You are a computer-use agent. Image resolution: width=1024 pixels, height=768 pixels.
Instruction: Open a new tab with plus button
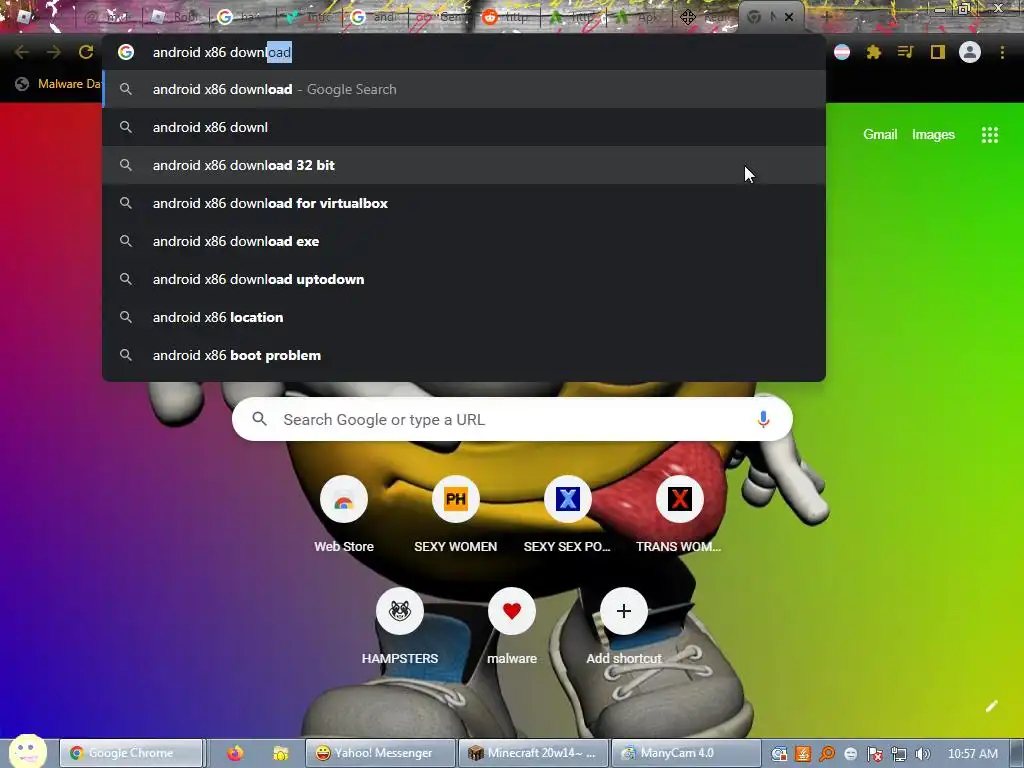point(825,17)
